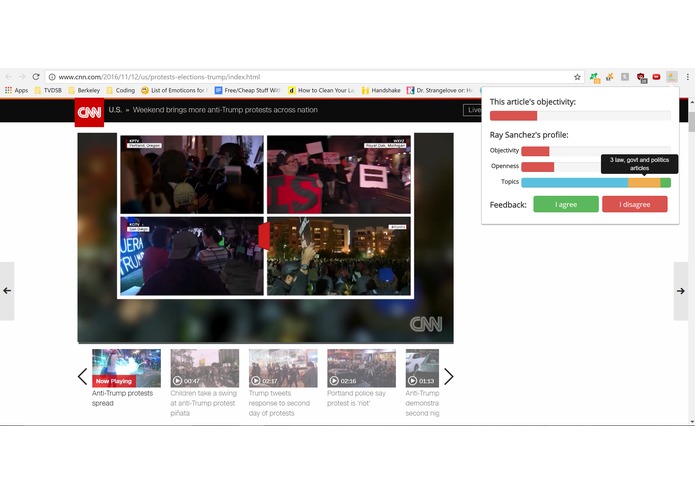This screenshot has height=494, width=695.
Task: Click the browser forward arrow
Action: [22, 77]
